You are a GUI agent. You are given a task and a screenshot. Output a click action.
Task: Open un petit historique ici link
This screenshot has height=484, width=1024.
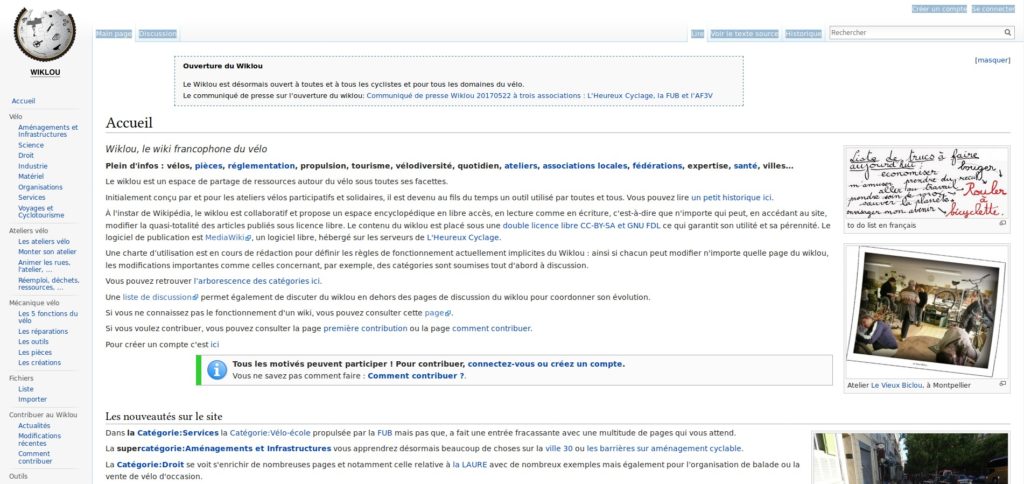731,197
